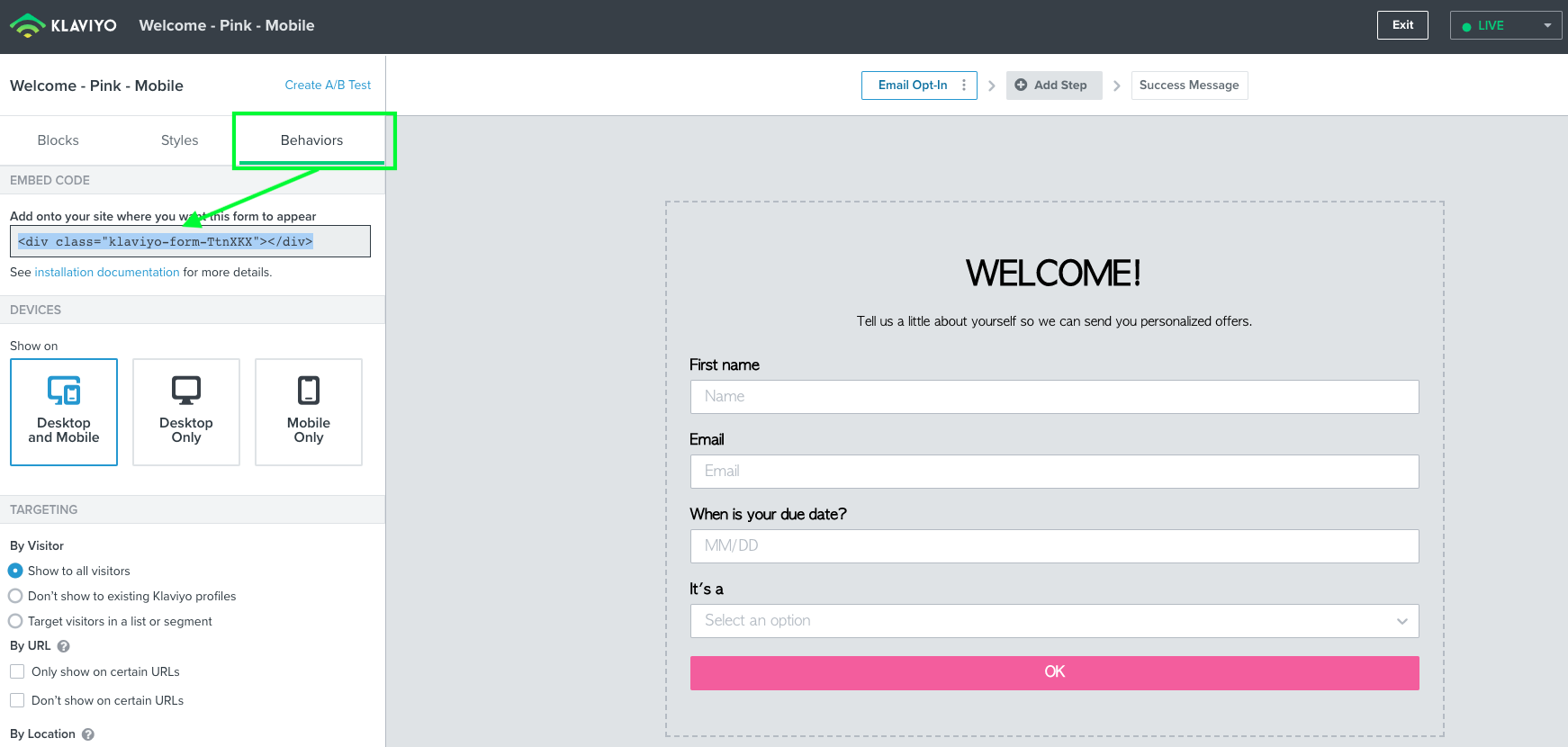Open the By URL help icon
This screenshot has width=1568, height=747.
pyautogui.click(x=64, y=646)
